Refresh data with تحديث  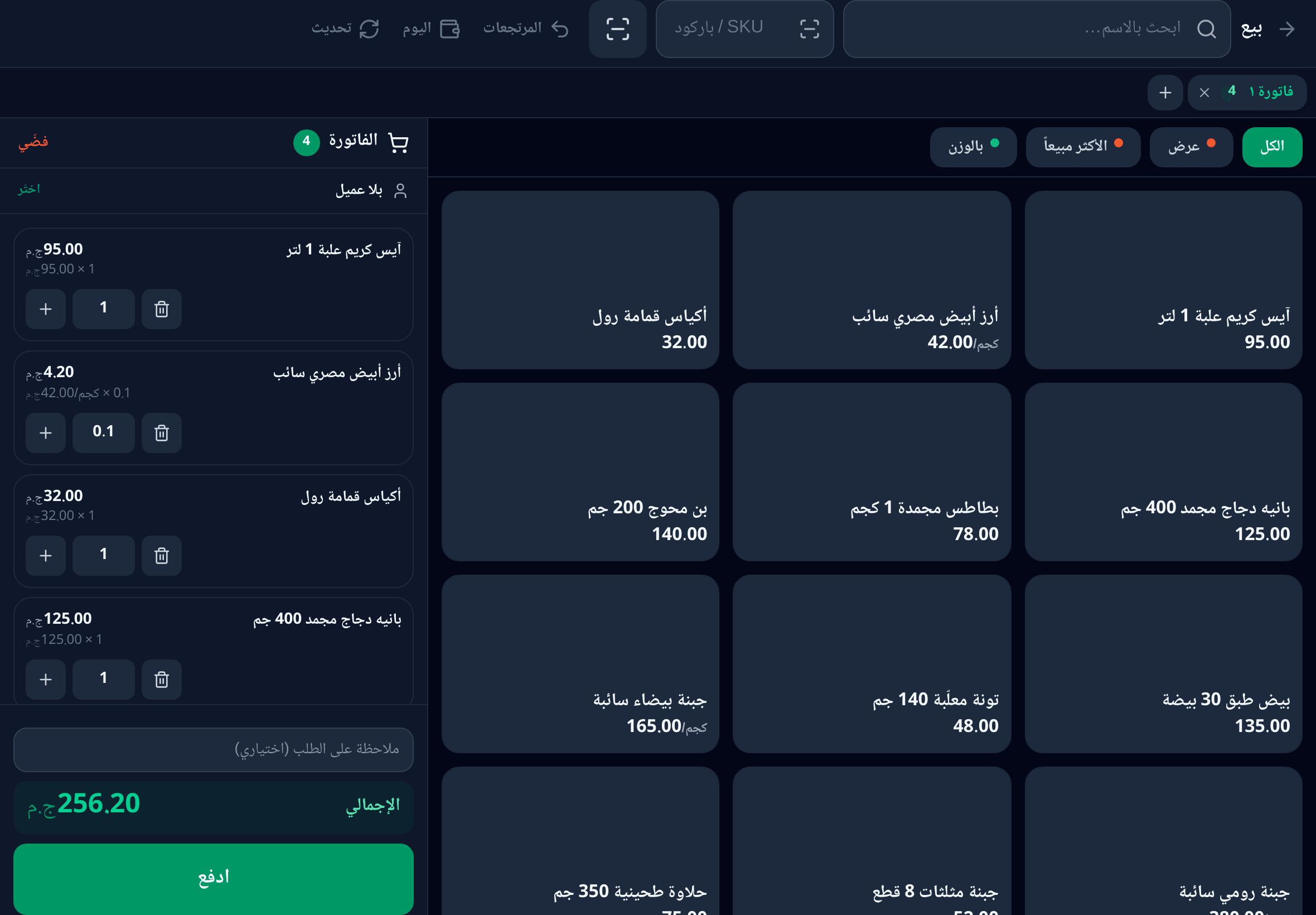click(346, 28)
